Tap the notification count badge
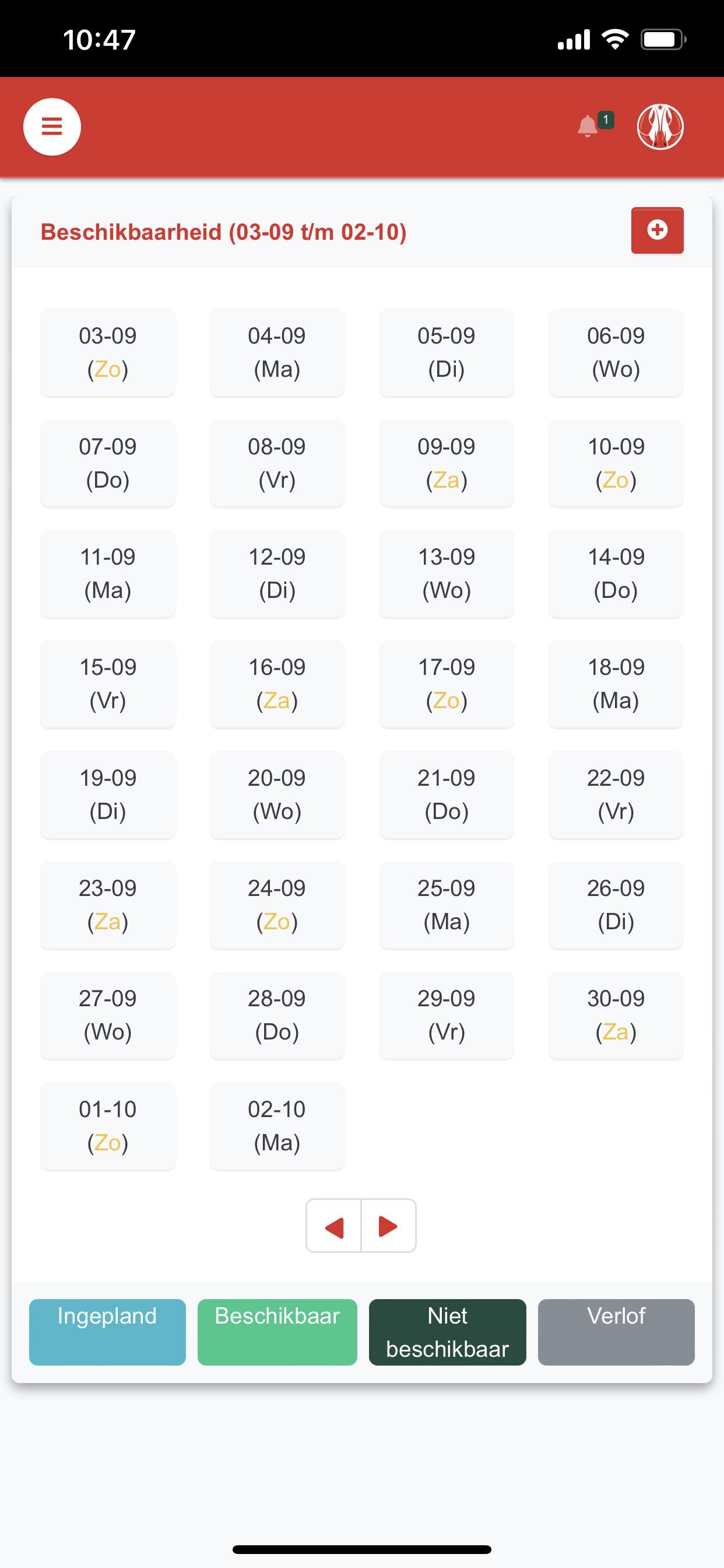Screen dimensions: 724x1568 click(606, 120)
